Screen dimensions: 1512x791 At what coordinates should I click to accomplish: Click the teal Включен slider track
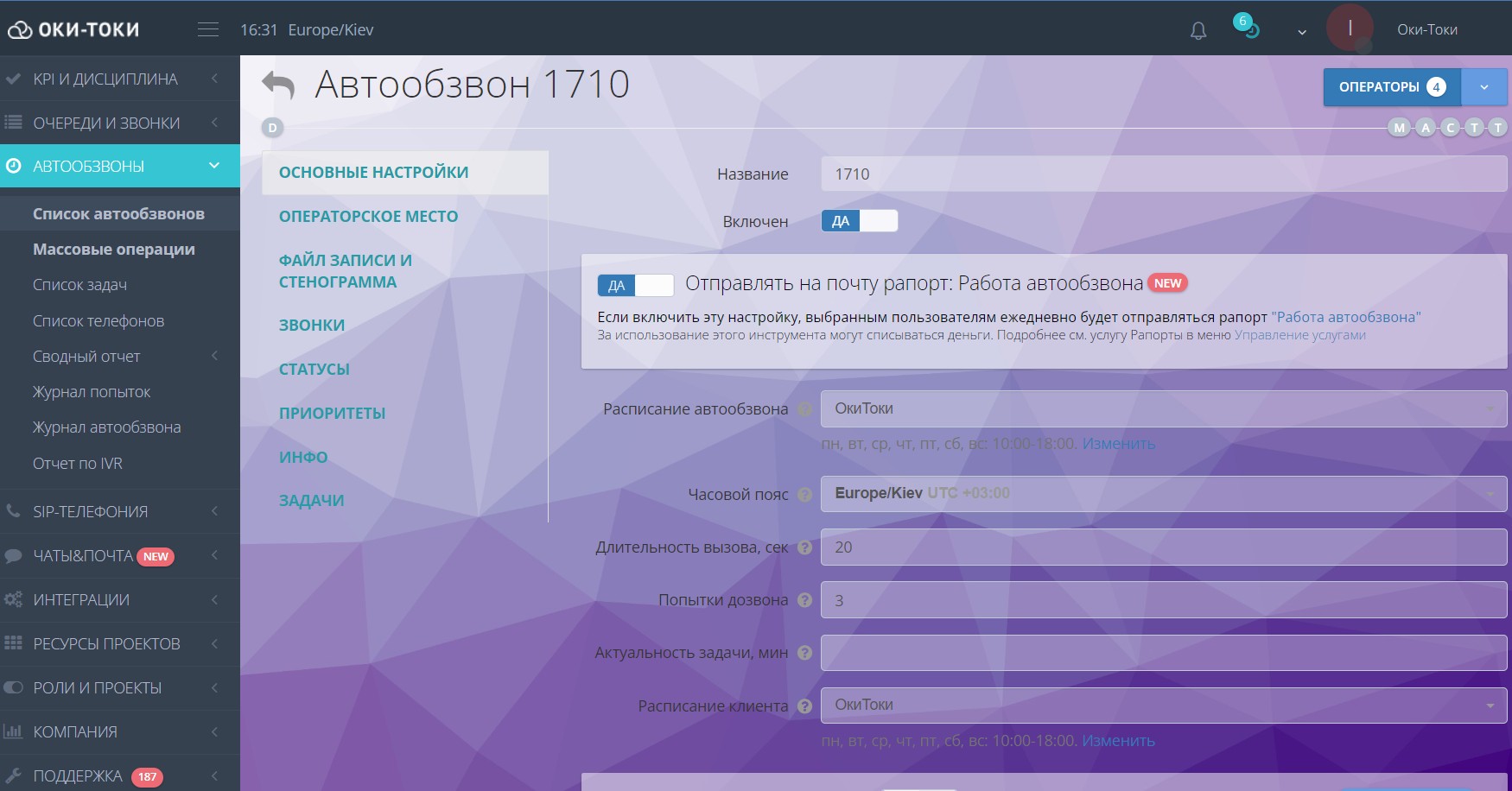(842, 221)
